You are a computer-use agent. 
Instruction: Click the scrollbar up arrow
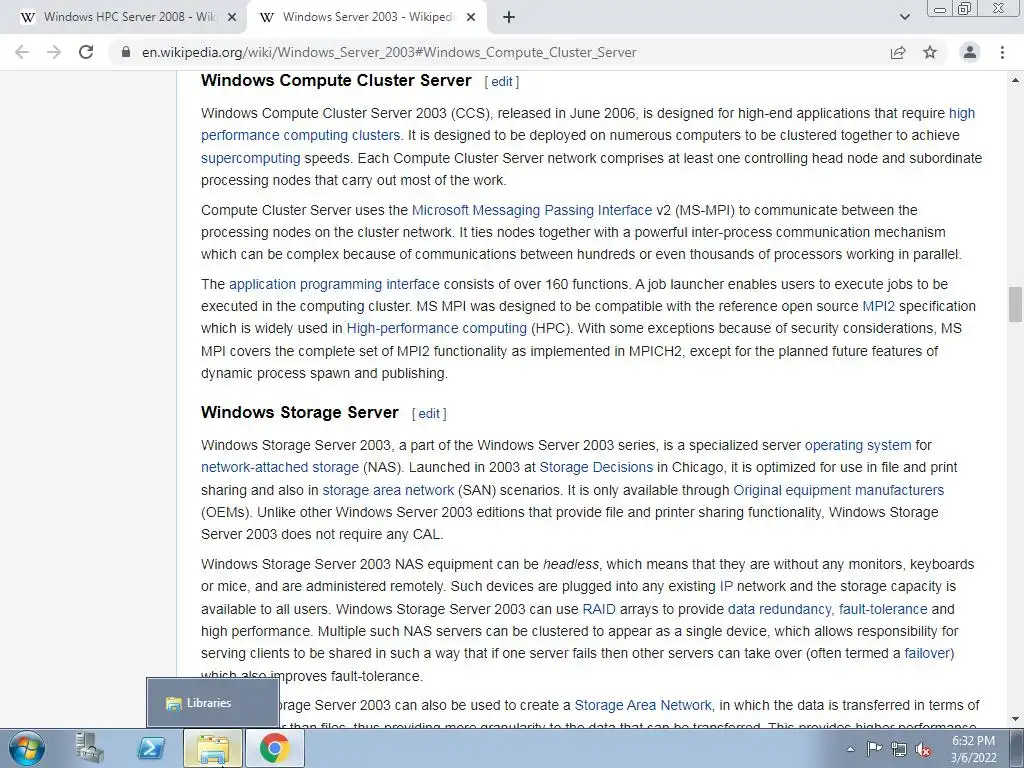point(1016,80)
